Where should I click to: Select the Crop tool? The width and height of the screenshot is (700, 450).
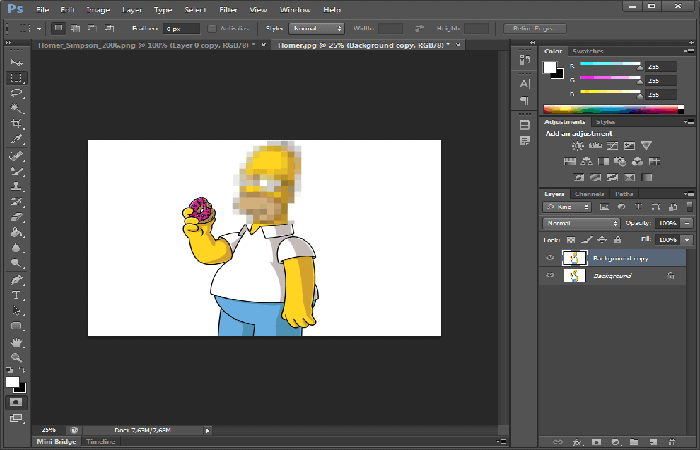click(x=17, y=123)
